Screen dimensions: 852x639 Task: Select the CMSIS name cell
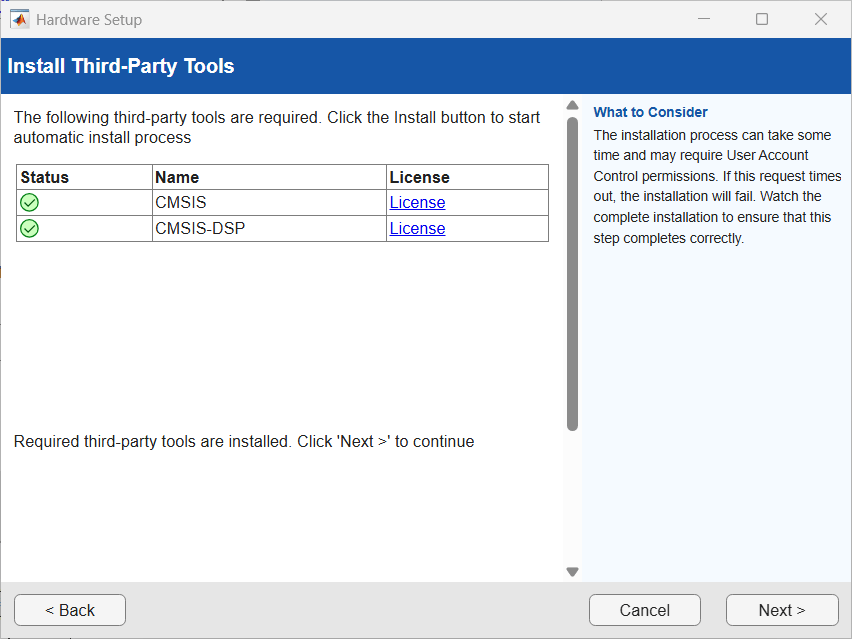click(269, 203)
